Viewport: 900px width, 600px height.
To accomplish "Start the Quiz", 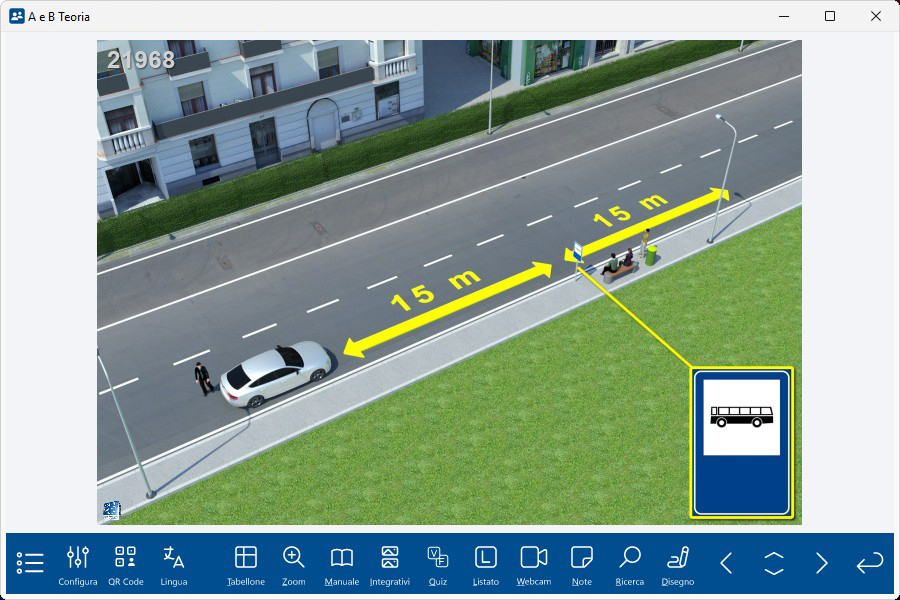I will click(x=438, y=564).
